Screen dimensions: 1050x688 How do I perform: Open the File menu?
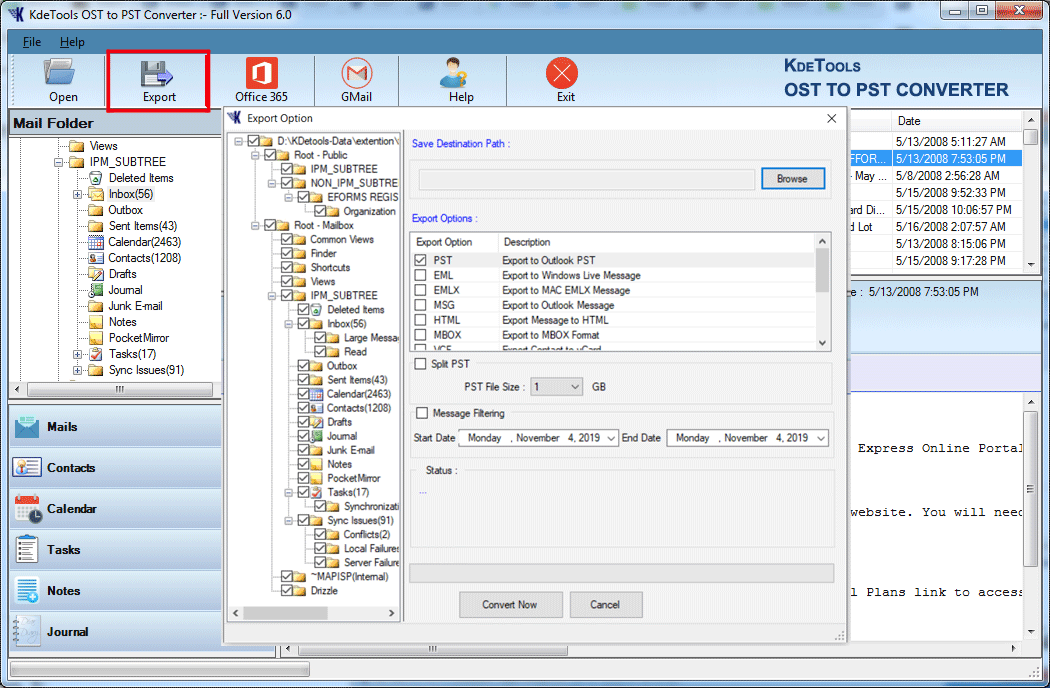pyautogui.click(x=31, y=42)
